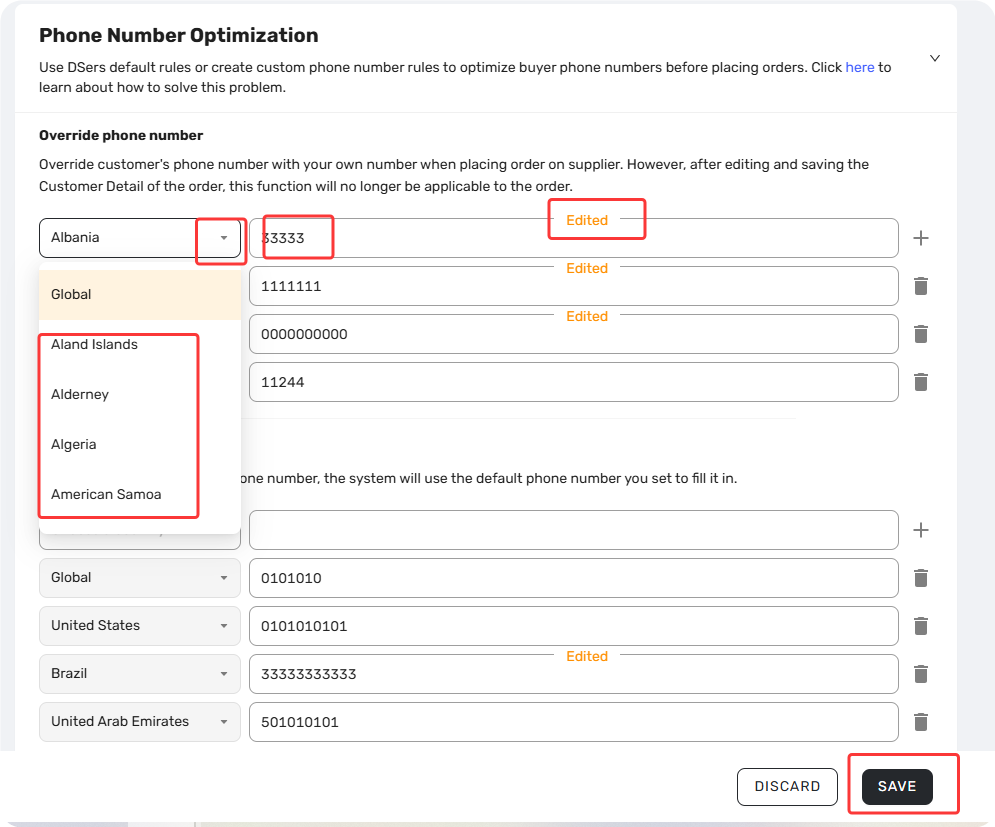Edit the 11244 phone number field
This screenshot has height=827, width=995.
tap(574, 382)
